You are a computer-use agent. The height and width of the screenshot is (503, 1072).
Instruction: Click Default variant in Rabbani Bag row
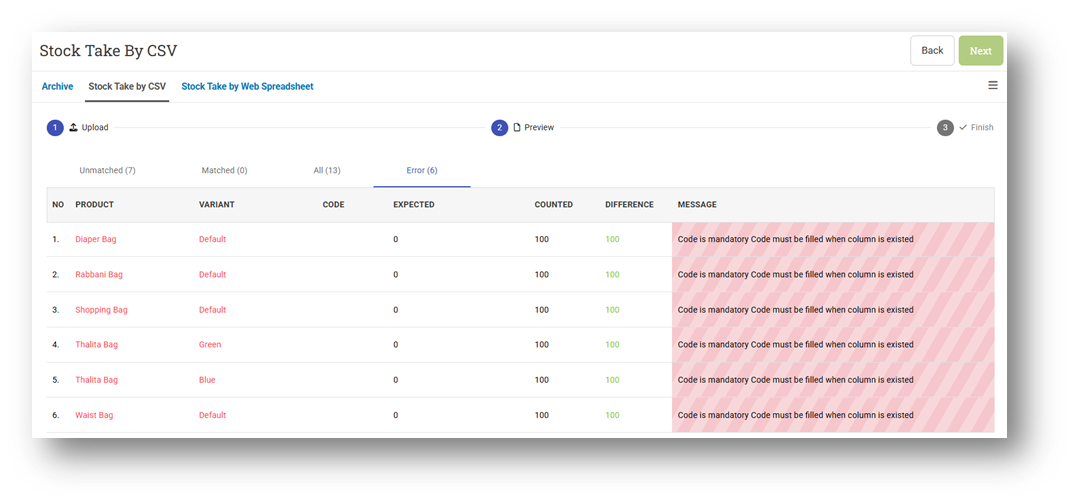pyautogui.click(x=213, y=274)
